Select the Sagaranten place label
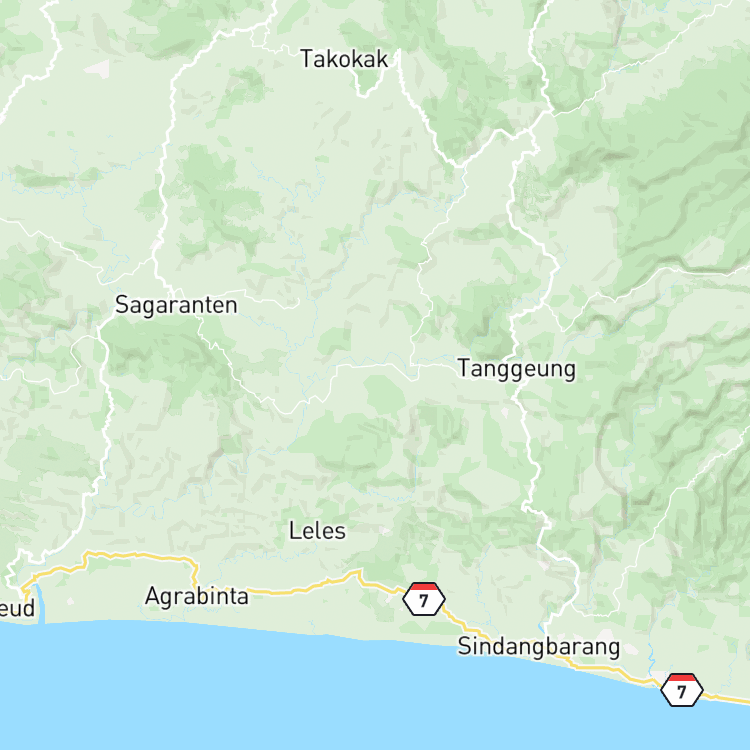This screenshot has height=750, width=750. point(176,305)
